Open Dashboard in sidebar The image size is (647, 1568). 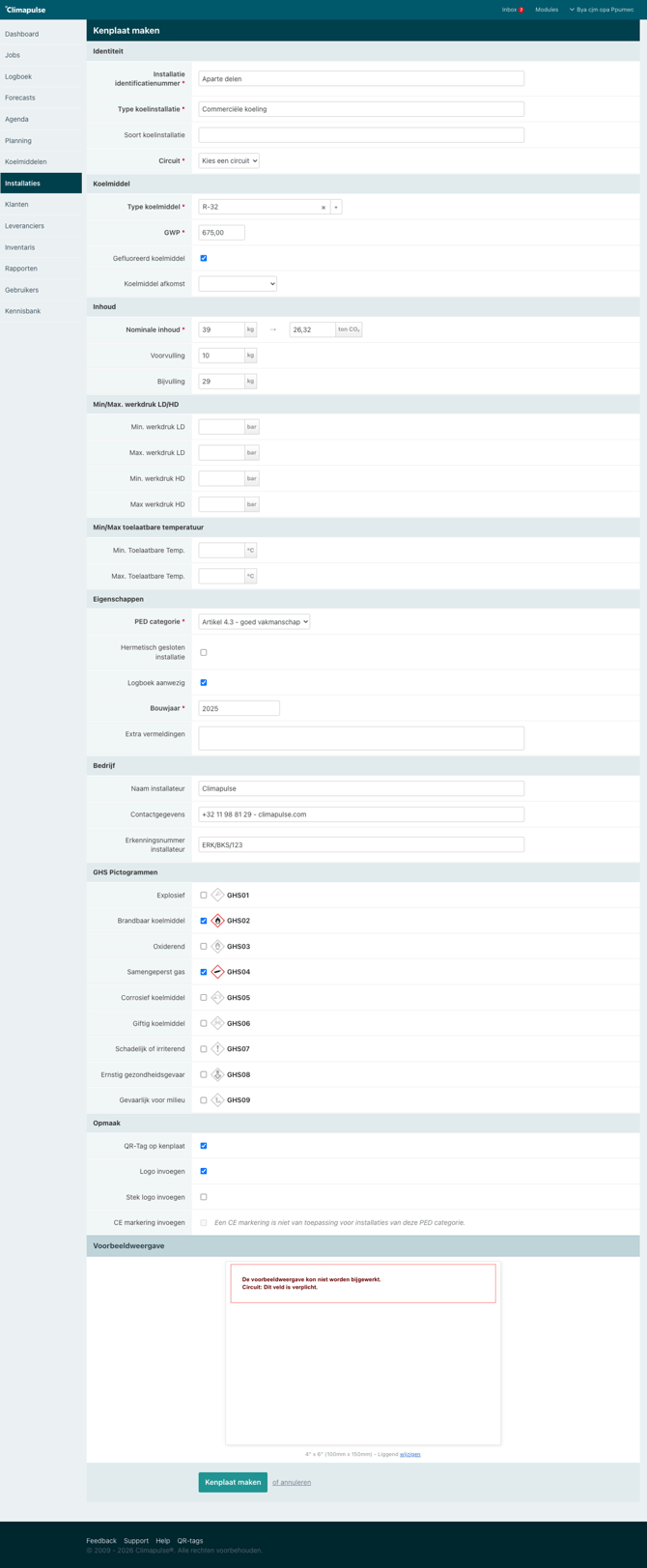41,34
